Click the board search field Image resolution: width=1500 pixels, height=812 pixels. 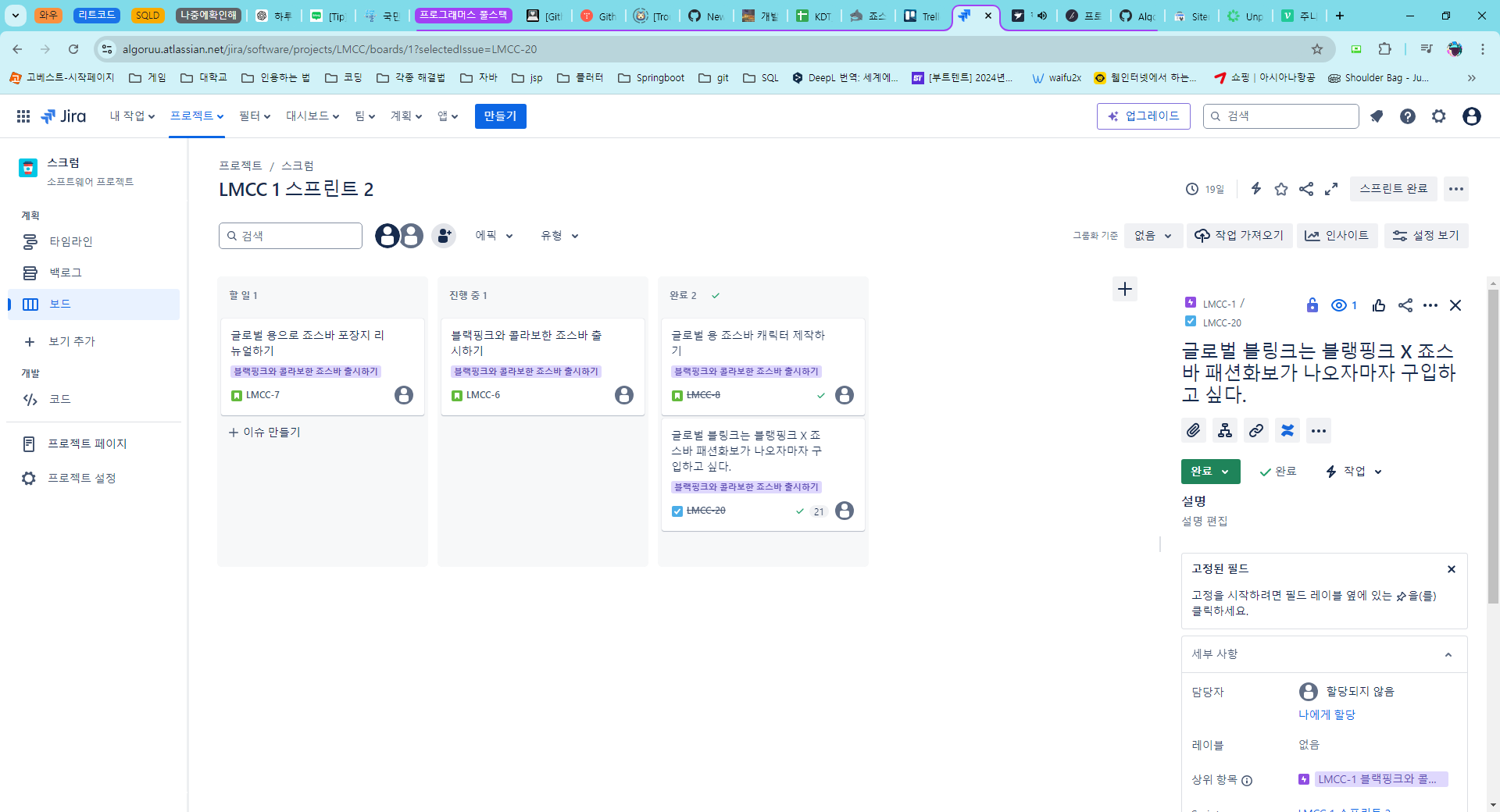291,236
